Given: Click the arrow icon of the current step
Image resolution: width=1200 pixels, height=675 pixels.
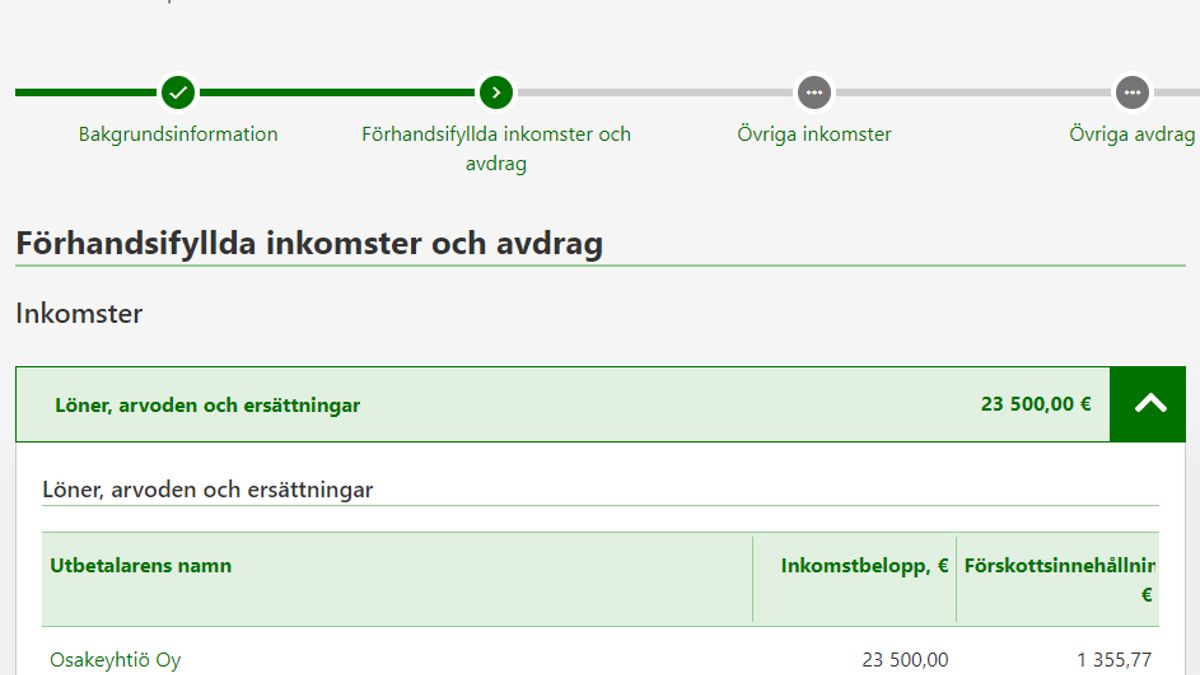Looking at the screenshot, I should (496, 93).
